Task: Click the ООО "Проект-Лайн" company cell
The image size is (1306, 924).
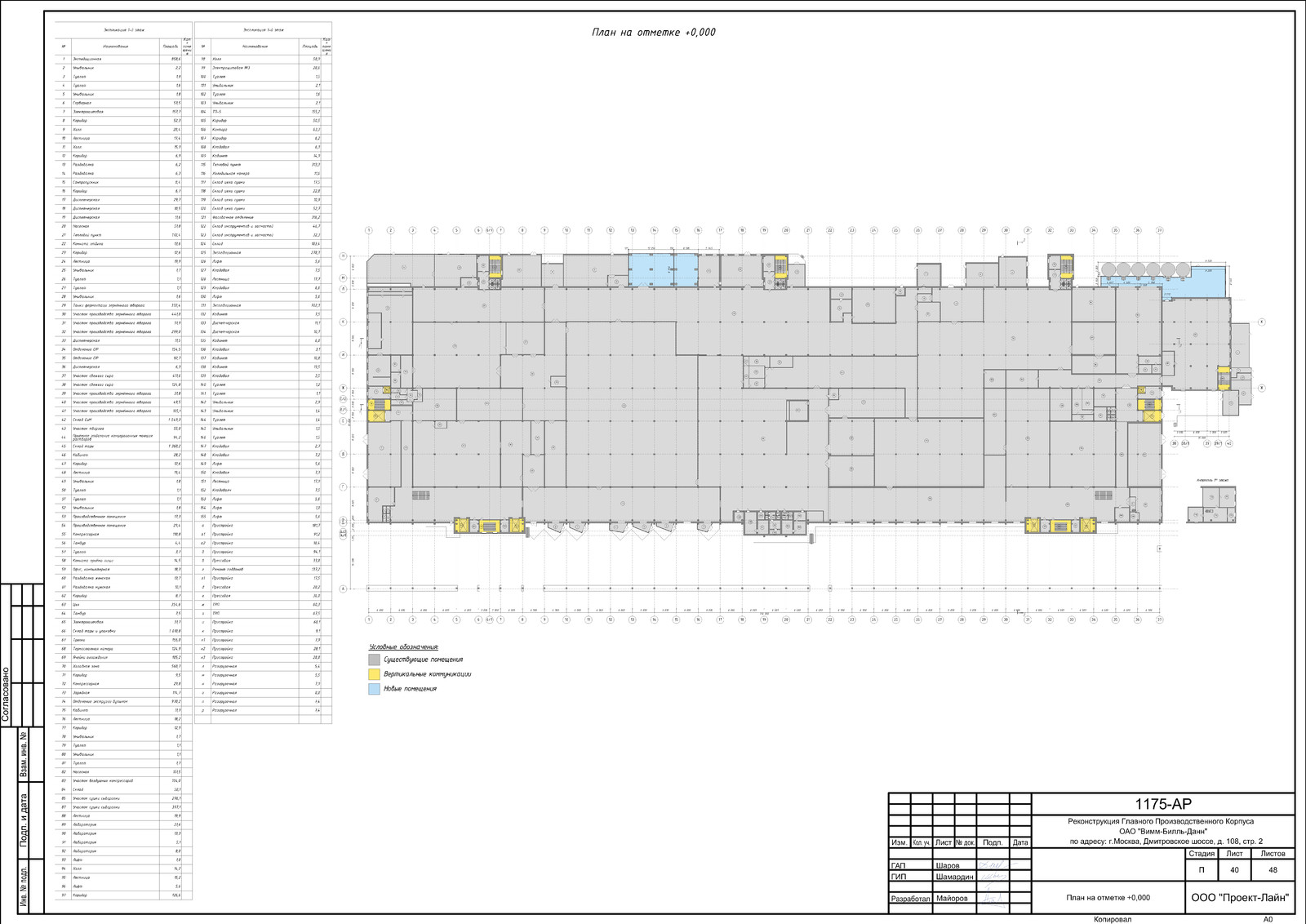Action: click(x=1239, y=898)
